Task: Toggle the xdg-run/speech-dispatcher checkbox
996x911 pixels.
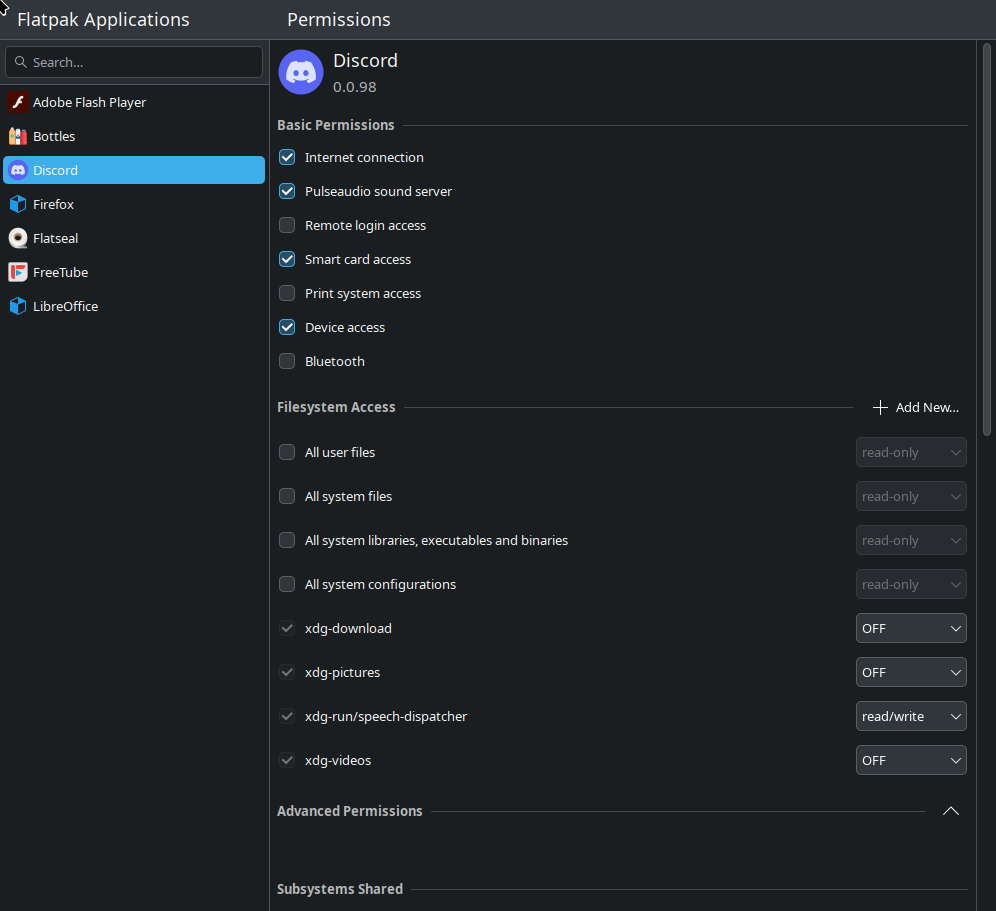Action: (x=287, y=716)
